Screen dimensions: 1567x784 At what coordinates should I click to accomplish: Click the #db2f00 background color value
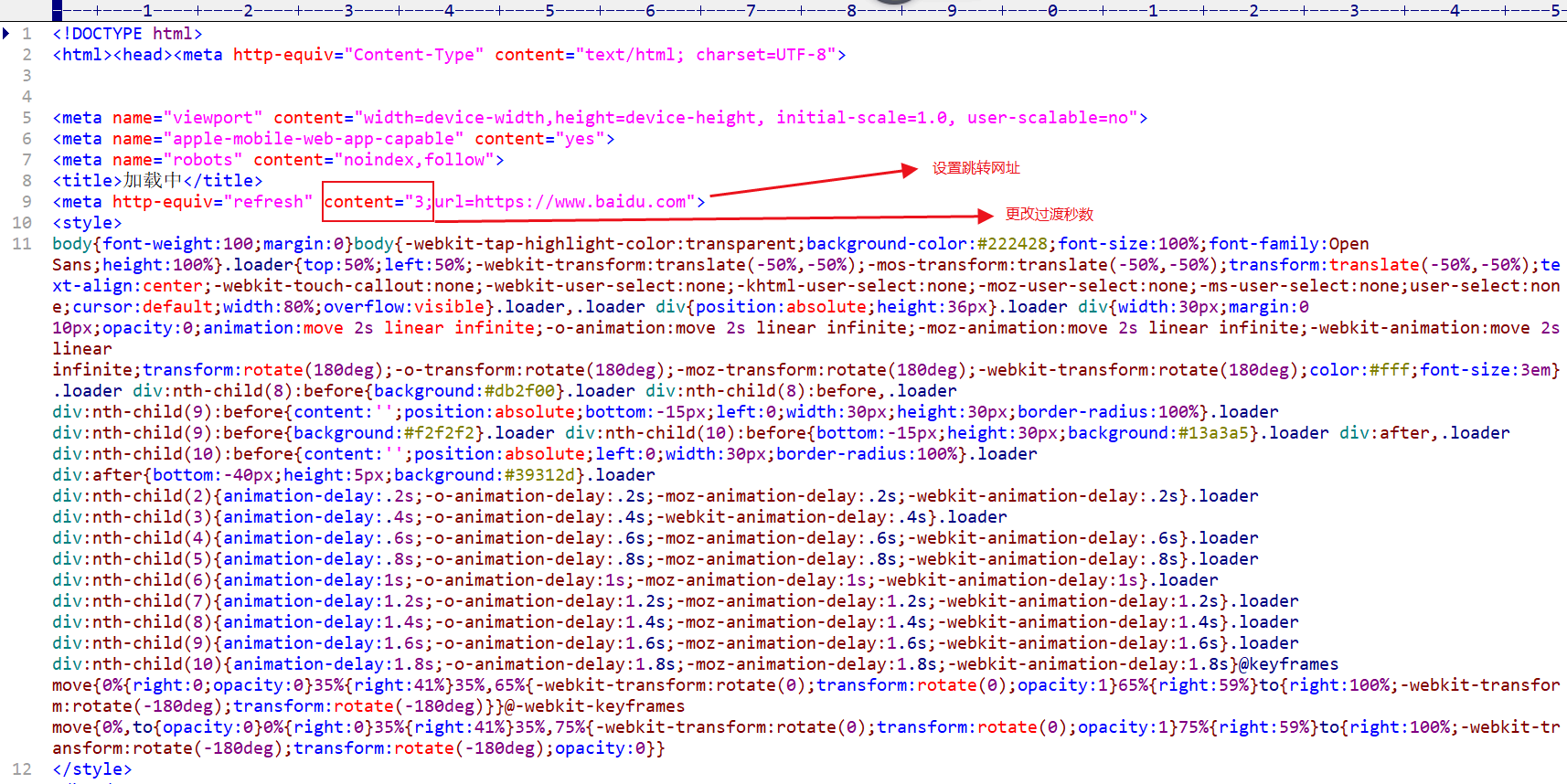(x=519, y=391)
